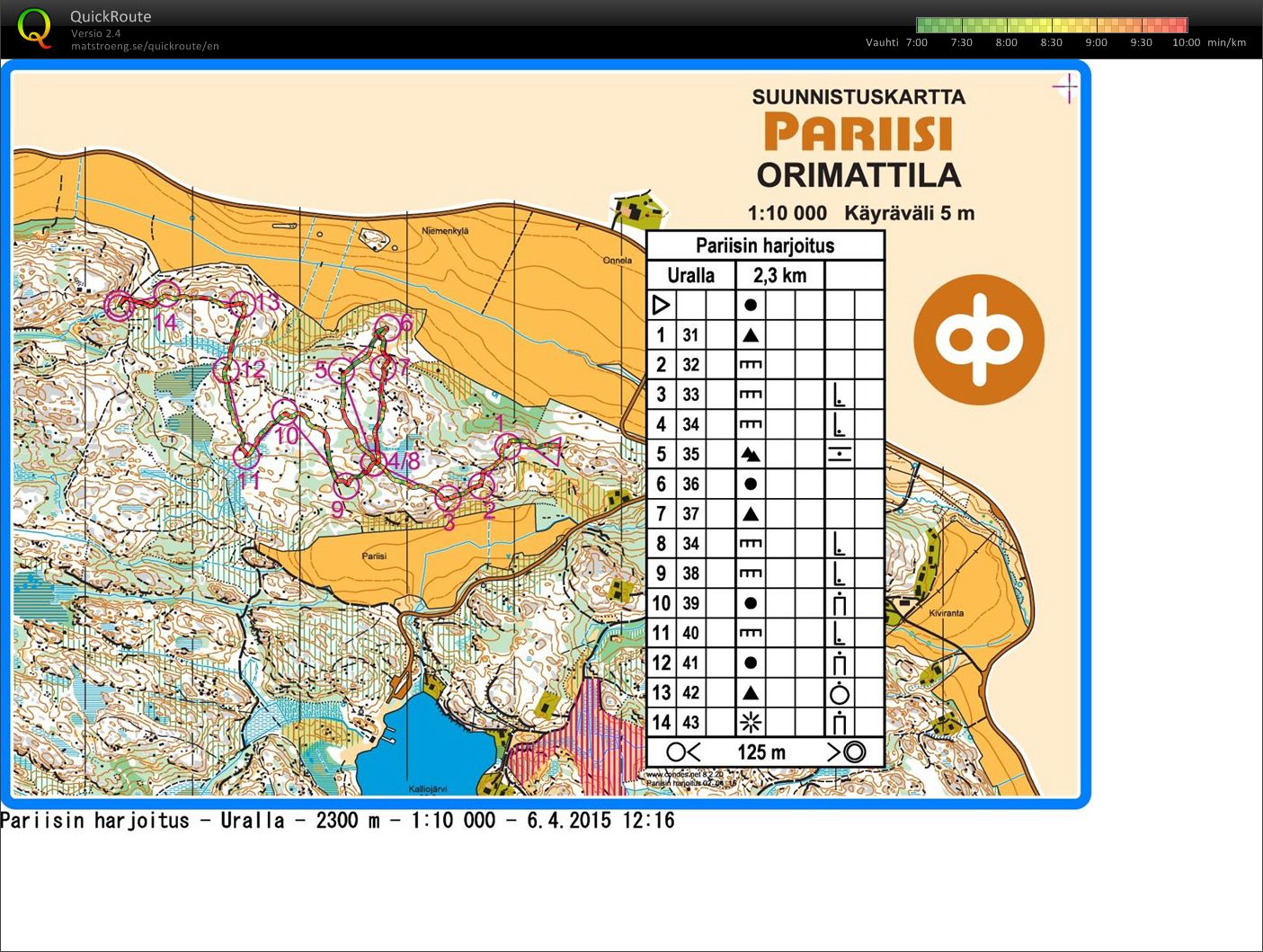Click the marsh symbol in control 2's row
The height and width of the screenshot is (952, 1263).
751,364
